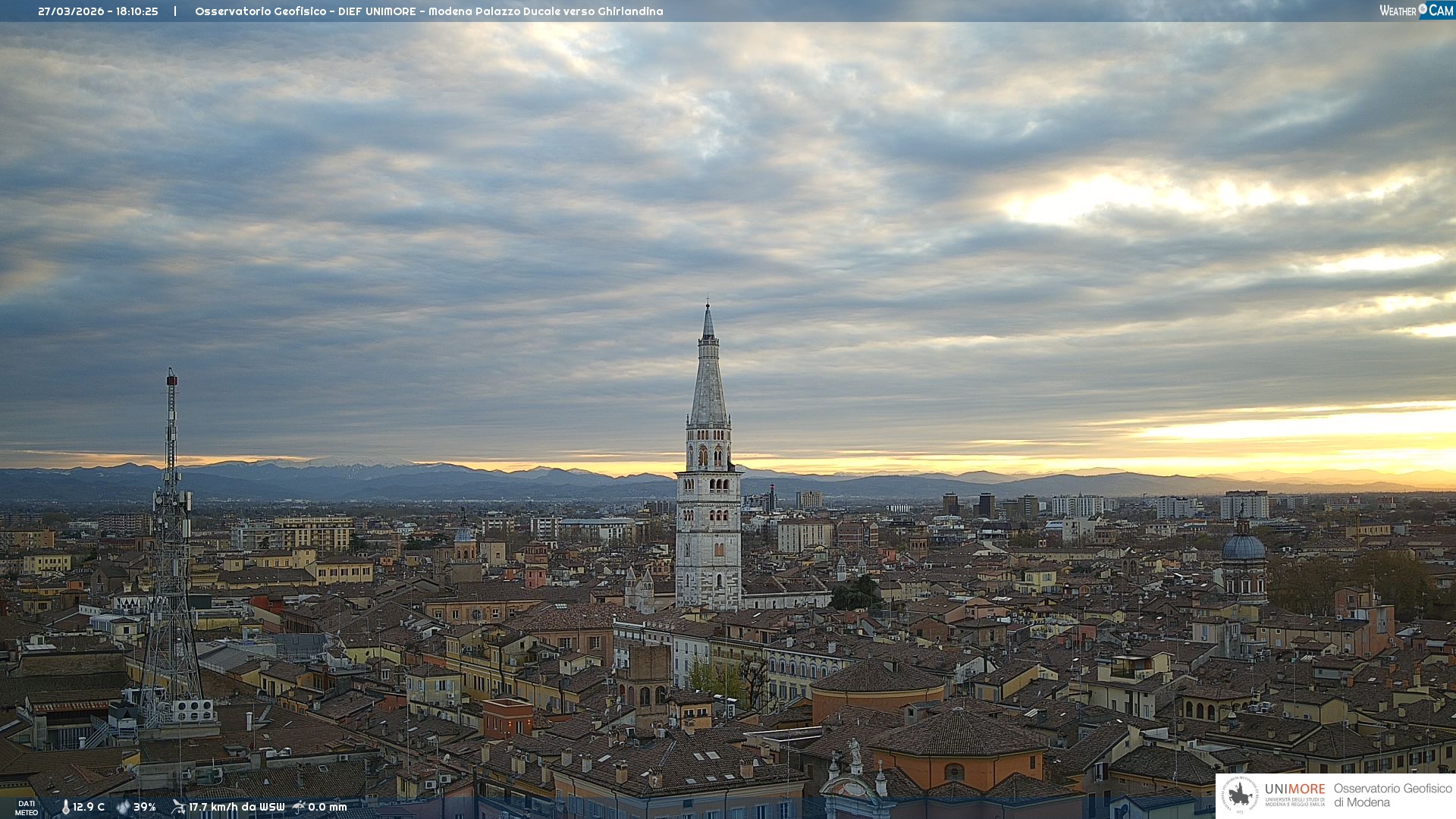Click the WeatherCam logo

pyautogui.click(x=1416, y=11)
